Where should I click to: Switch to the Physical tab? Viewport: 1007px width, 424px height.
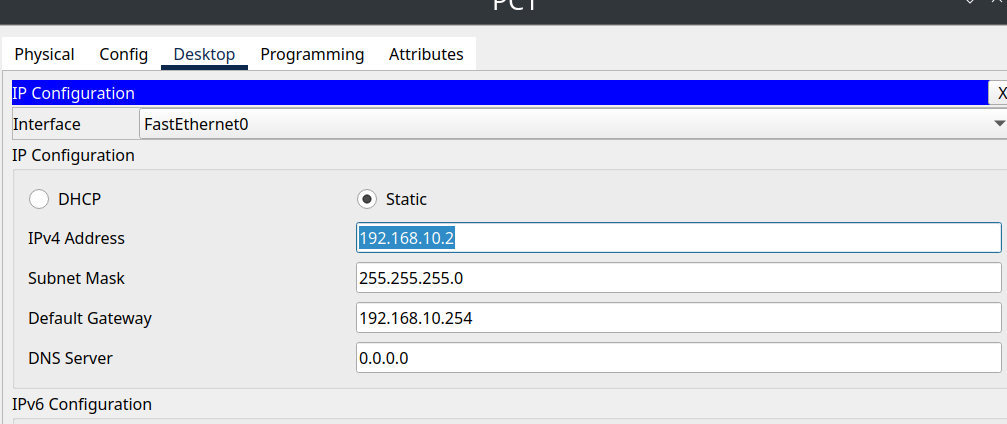pyautogui.click(x=44, y=54)
